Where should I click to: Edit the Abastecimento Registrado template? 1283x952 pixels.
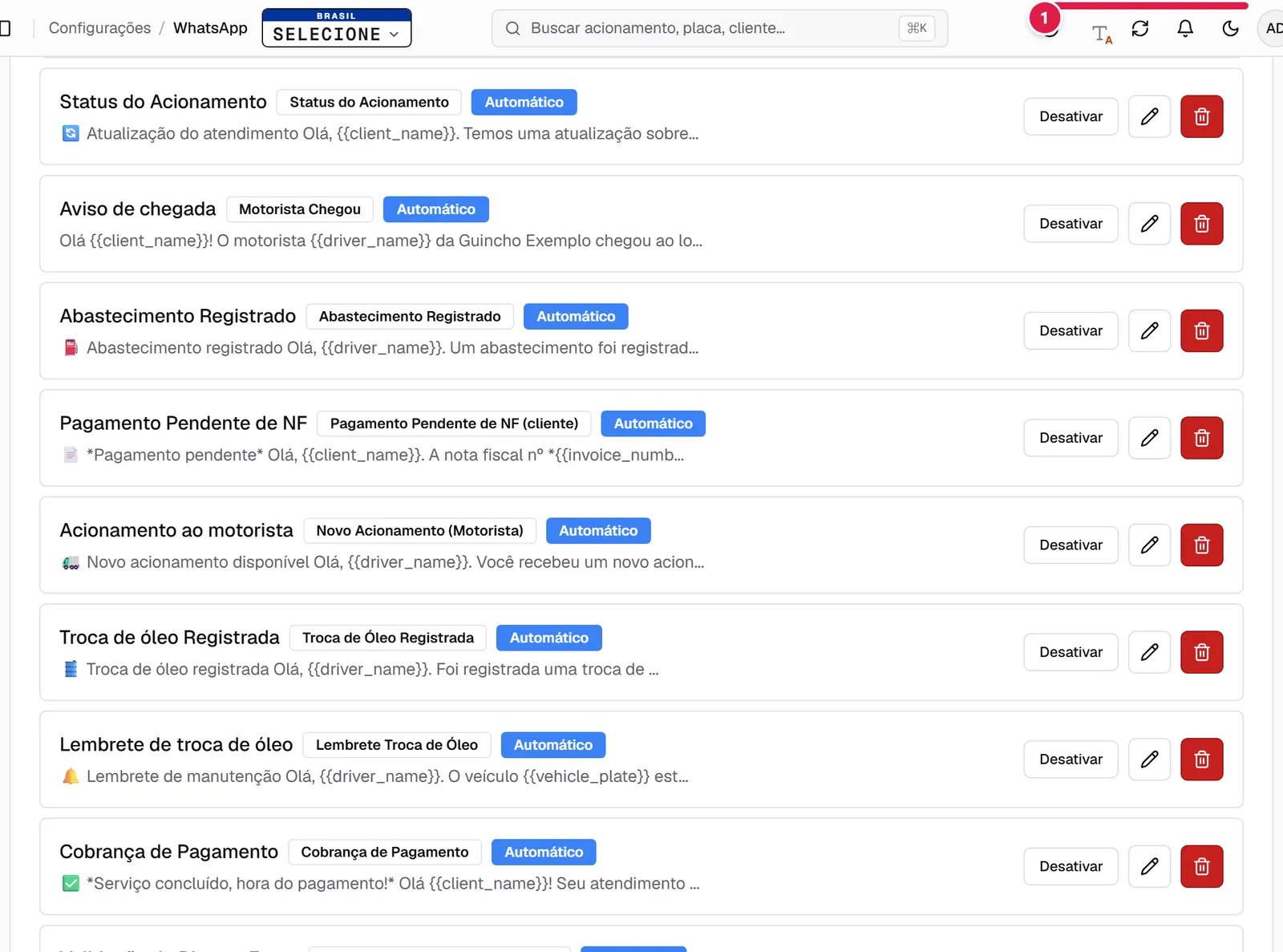click(x=1149, y=330)
